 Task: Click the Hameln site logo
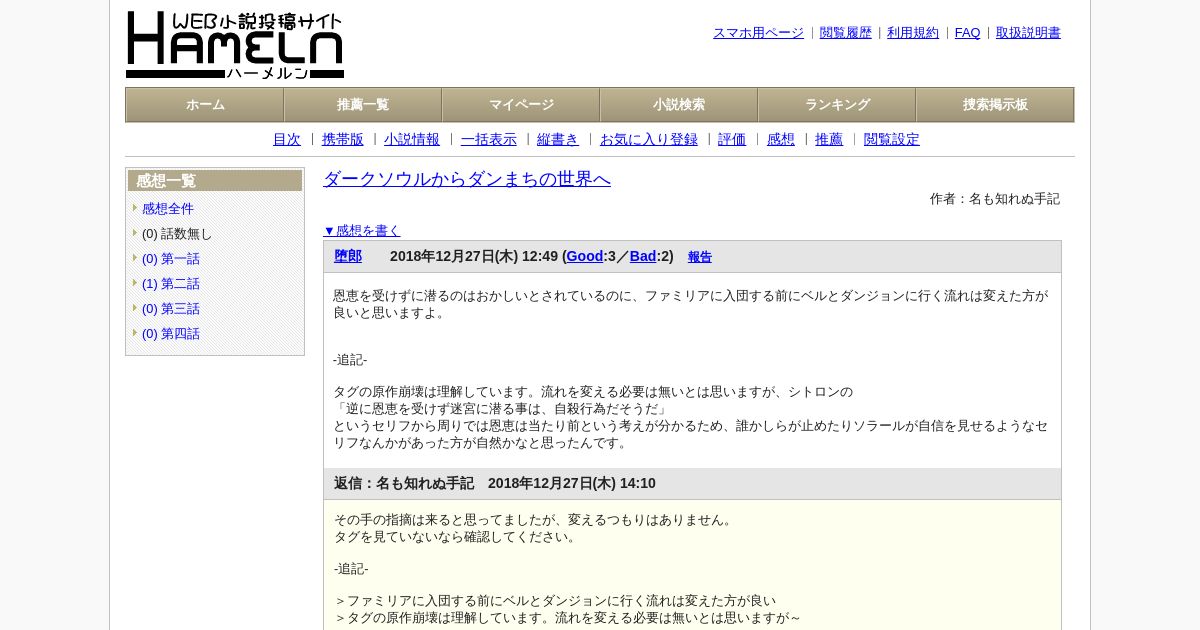(x=235, y=45)
